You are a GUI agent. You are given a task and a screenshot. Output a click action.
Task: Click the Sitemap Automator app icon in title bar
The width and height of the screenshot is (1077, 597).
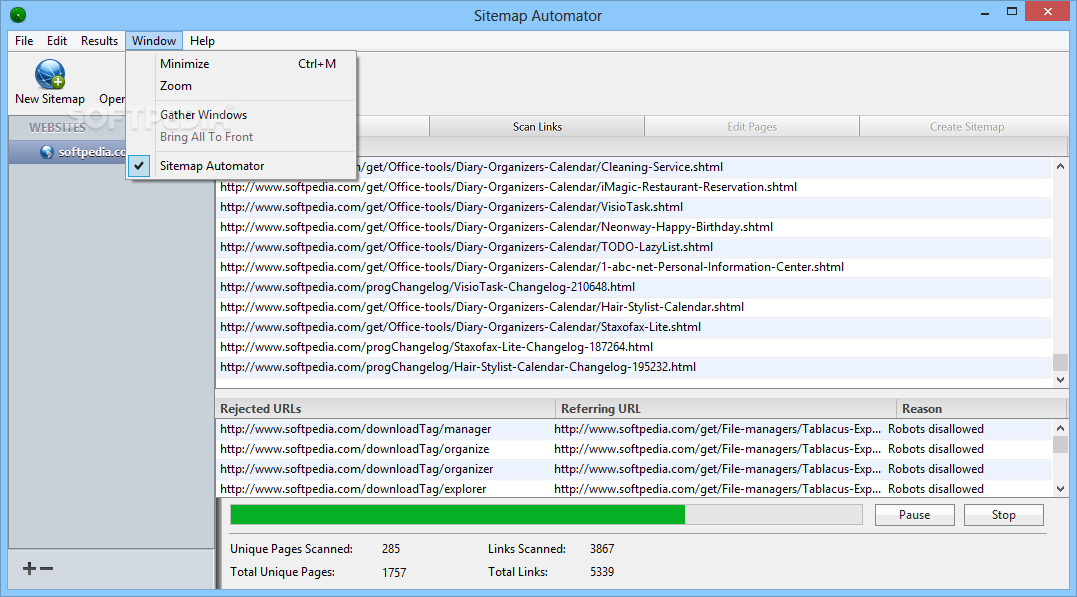(18, 14)
